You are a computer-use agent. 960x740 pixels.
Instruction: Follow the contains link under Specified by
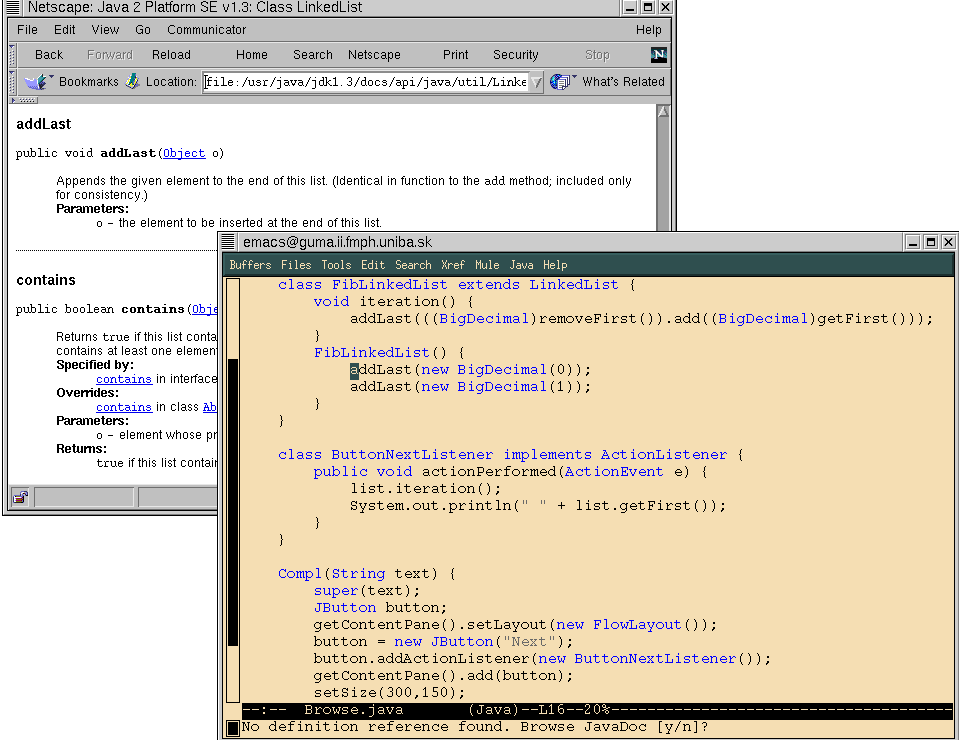click(x=123, y=379)
